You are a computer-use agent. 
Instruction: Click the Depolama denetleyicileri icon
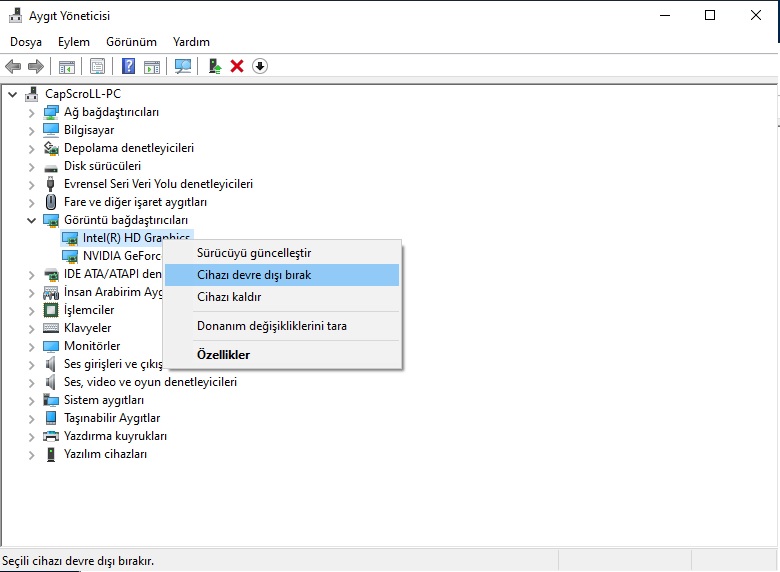[x=51, y=148]
